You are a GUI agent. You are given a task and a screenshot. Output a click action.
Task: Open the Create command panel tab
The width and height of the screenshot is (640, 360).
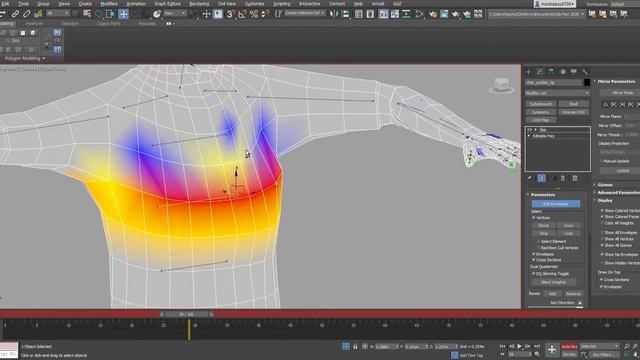click(529, 72)
